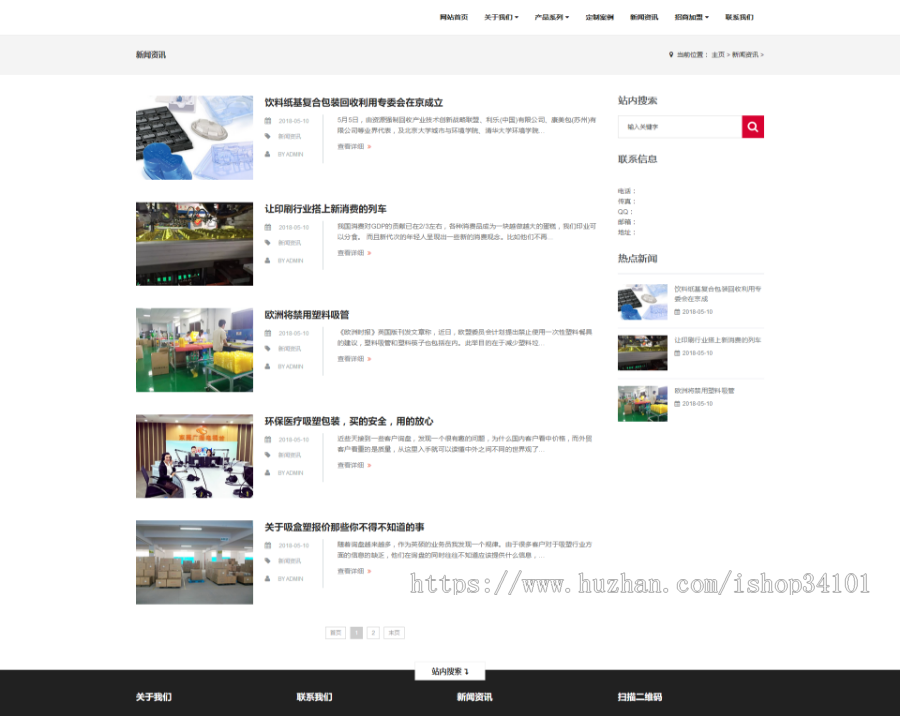Viewport: 900px width, 717px height.
Task: Click the BY ADMIN person icon on second article
Action: 267,258
